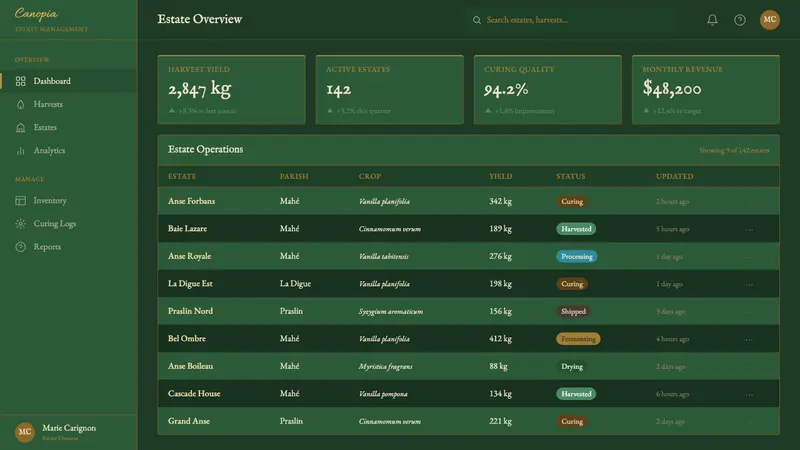Open Inventory page
The height and width of the screenshot is (450, 800).
click(x=69, y=201)
